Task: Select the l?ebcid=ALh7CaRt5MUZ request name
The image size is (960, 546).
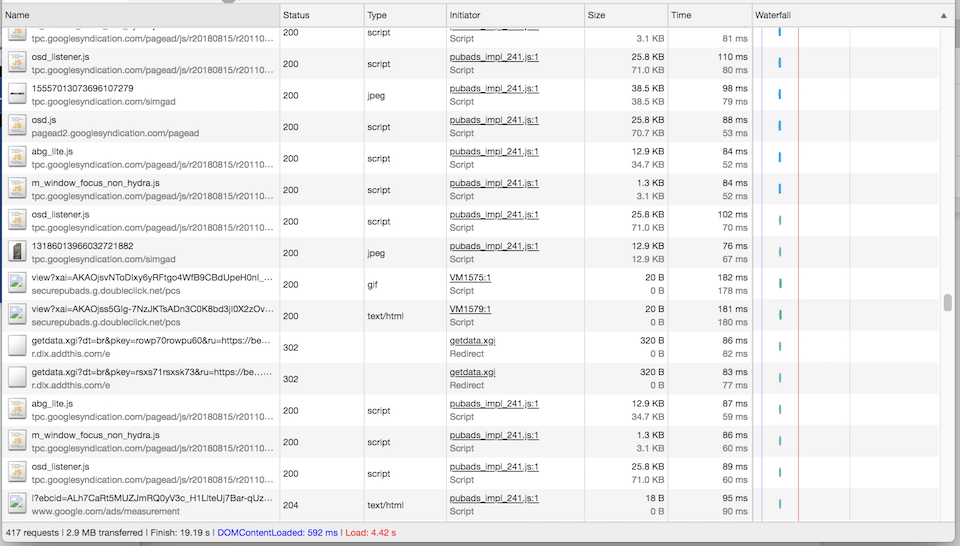Action: pyautogui.click(x=152, y=498)
